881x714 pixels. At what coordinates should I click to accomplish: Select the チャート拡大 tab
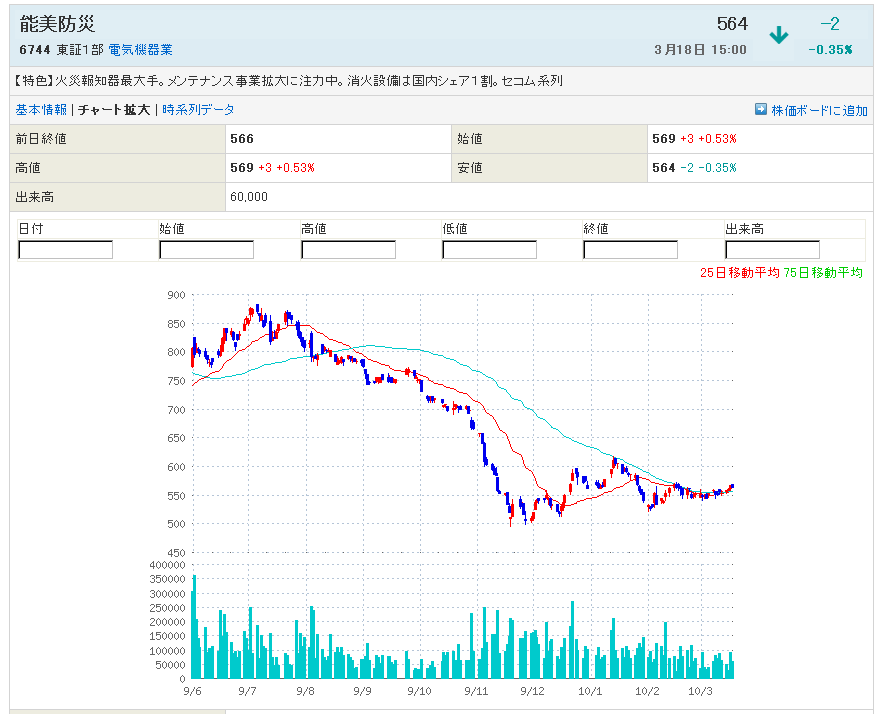tap(114, 110)
